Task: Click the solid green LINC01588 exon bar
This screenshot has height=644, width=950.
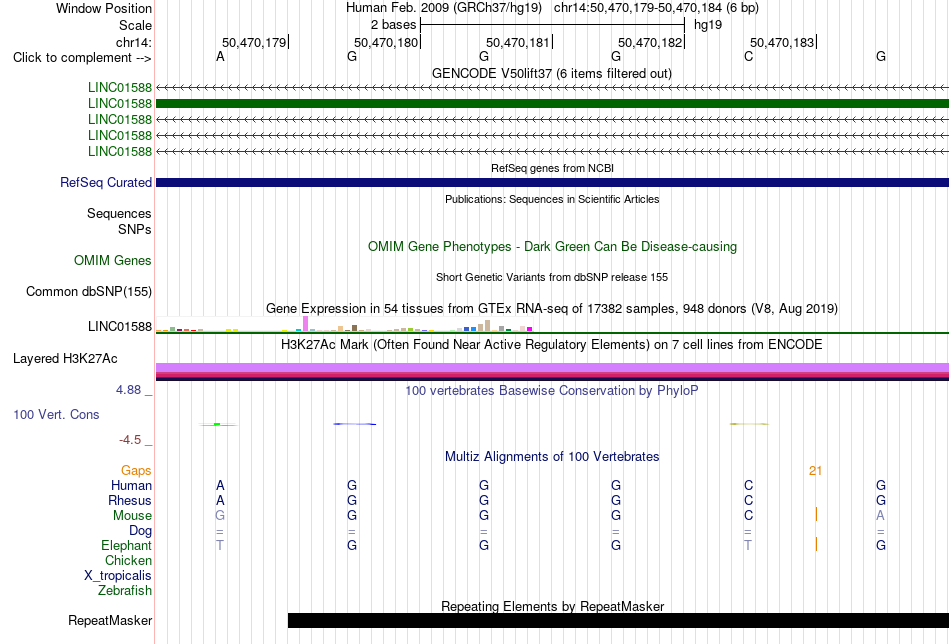Action: (x=552, y=104)
